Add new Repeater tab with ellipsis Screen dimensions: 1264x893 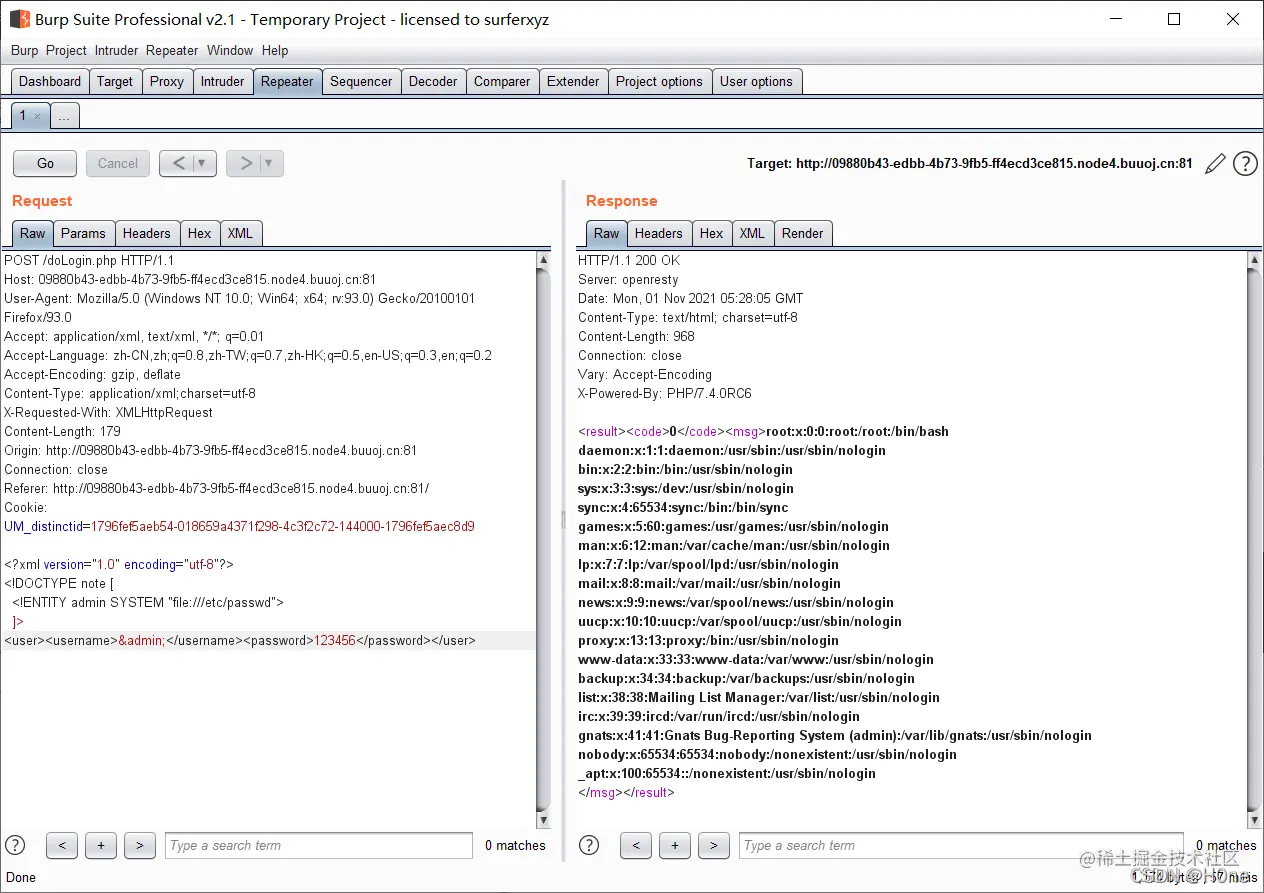[64, 117]
